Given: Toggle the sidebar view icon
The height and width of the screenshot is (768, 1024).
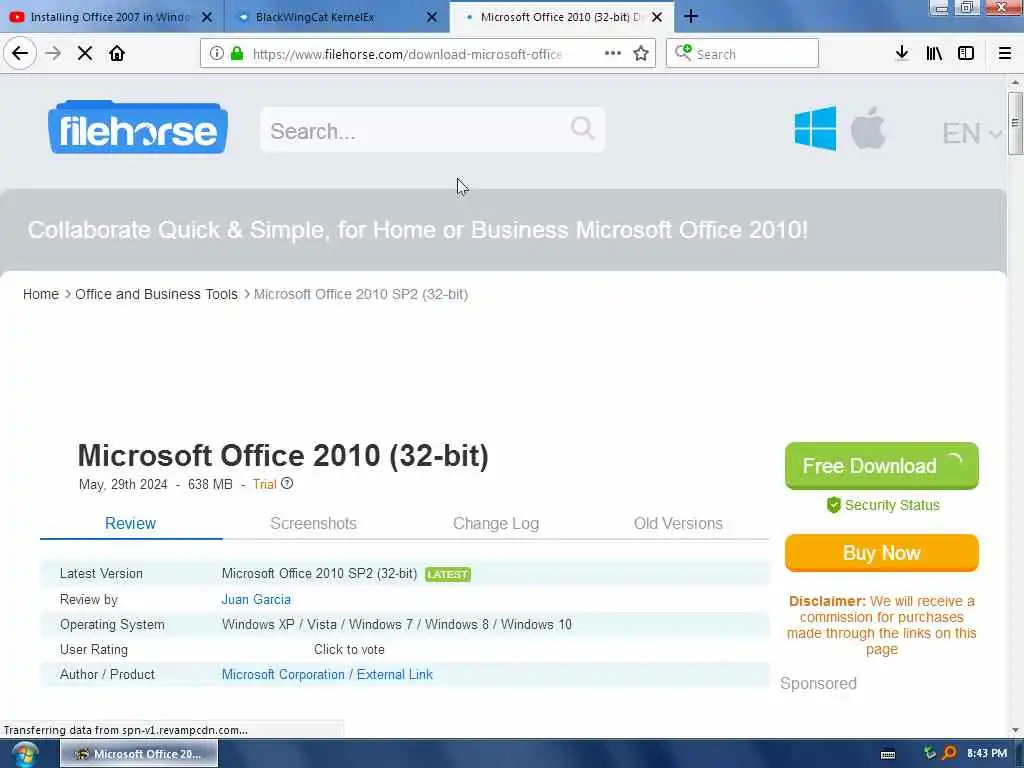Looking at the screenshot, I should point(966,53).
